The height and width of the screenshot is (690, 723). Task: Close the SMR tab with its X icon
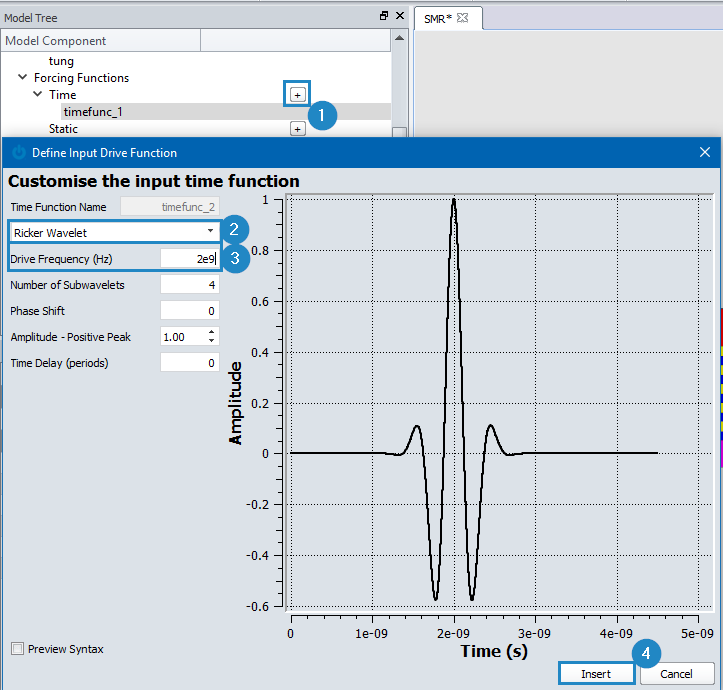click(462, 18)
